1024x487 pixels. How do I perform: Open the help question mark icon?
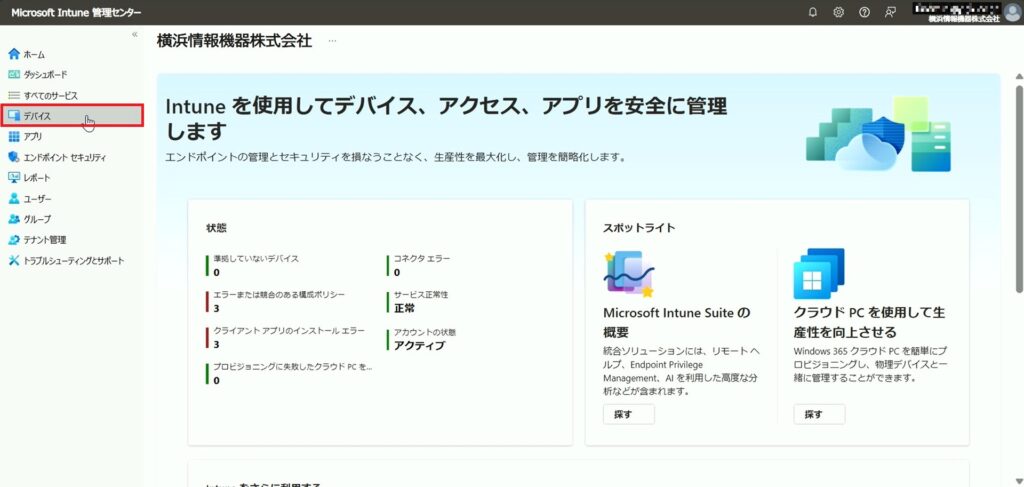pyautogui.click(x=864, y=12)
